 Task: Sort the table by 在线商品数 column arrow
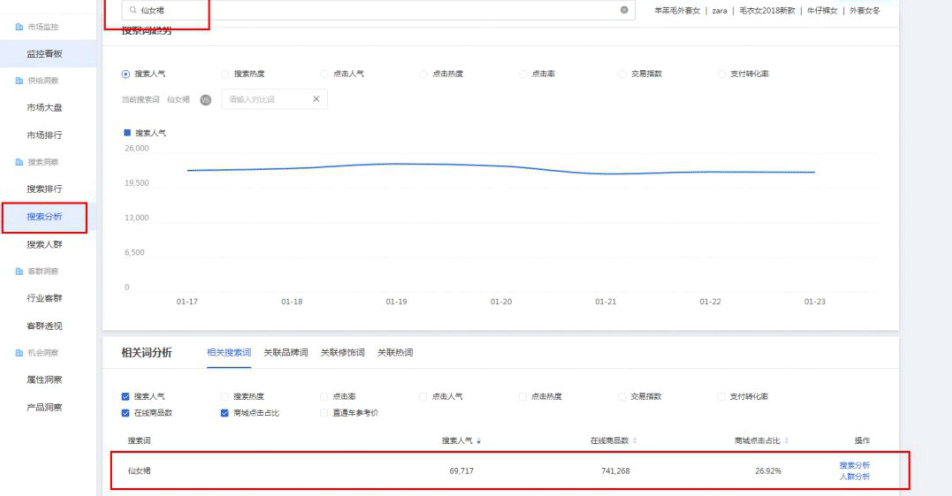coord(634,441)
